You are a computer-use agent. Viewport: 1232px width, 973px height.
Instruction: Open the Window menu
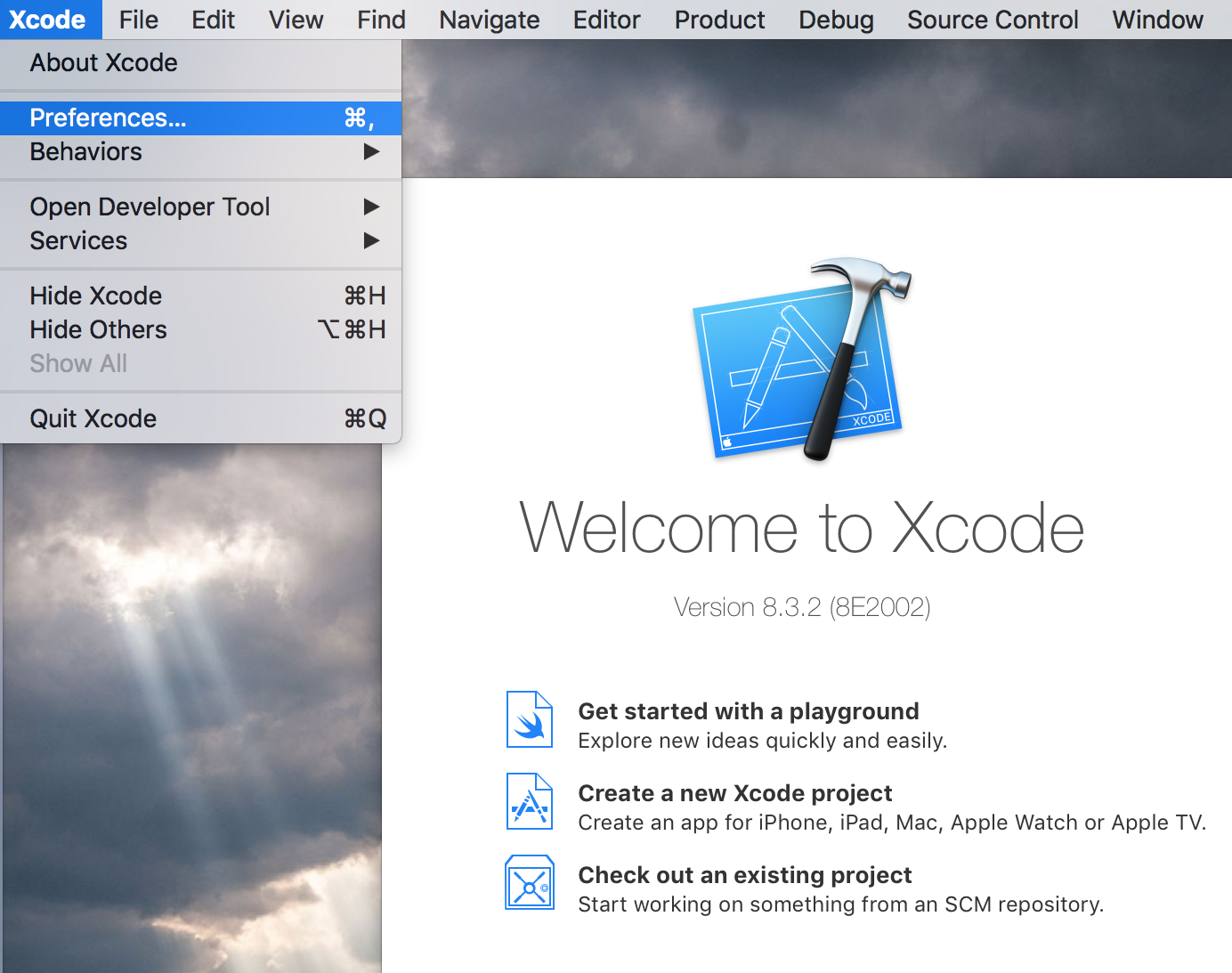(1157, 20)
